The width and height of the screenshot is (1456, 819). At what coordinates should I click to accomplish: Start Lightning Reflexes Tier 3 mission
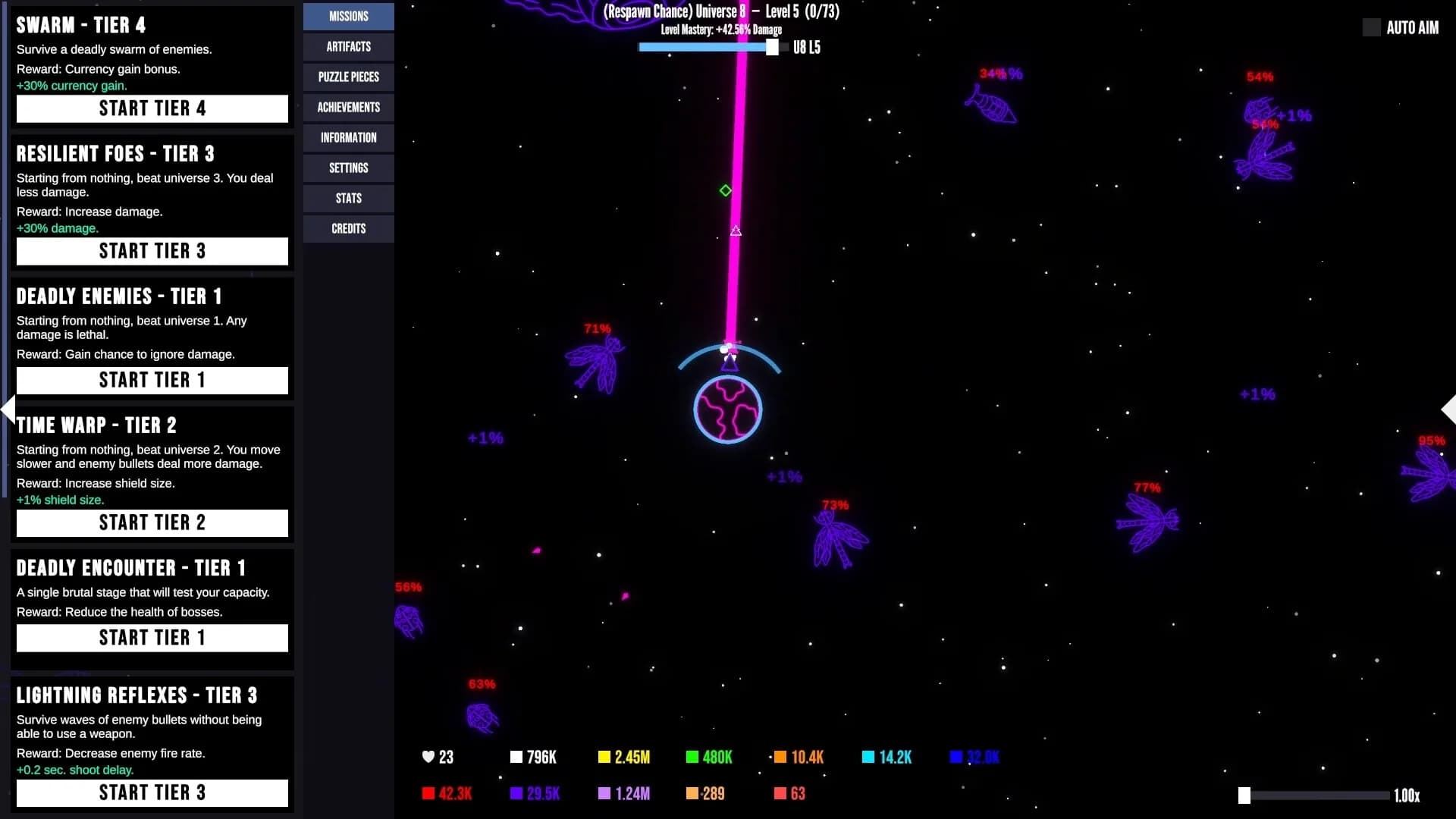pyautogui.click(x=152, y=792)
